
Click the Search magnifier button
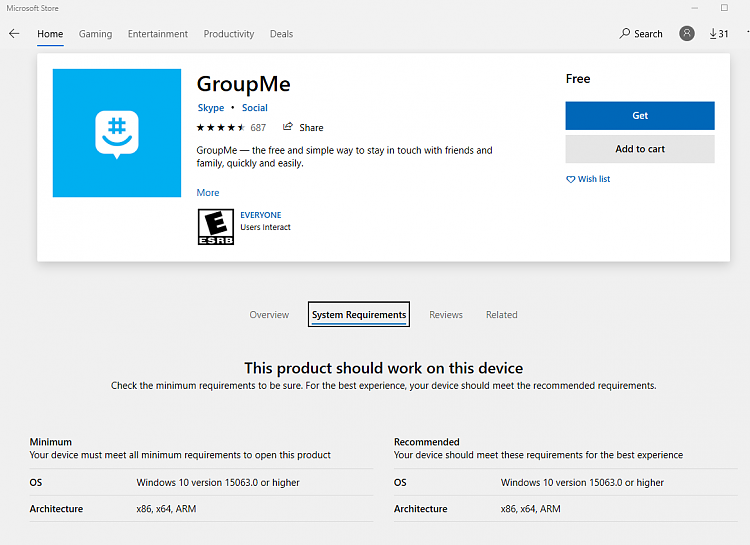click(x=641, y=33)
